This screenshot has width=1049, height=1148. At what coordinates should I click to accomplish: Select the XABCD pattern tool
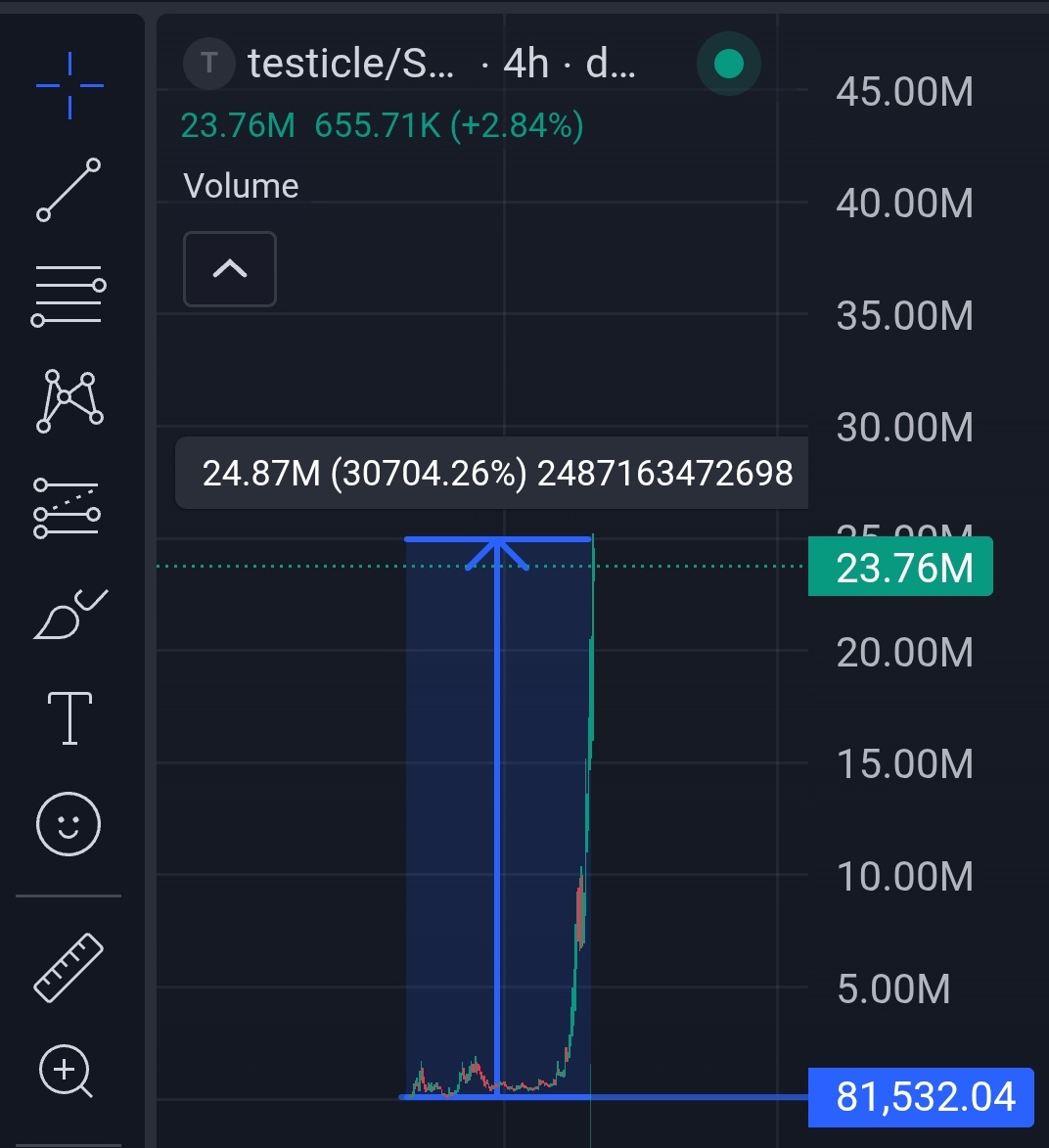click(69, 401)
